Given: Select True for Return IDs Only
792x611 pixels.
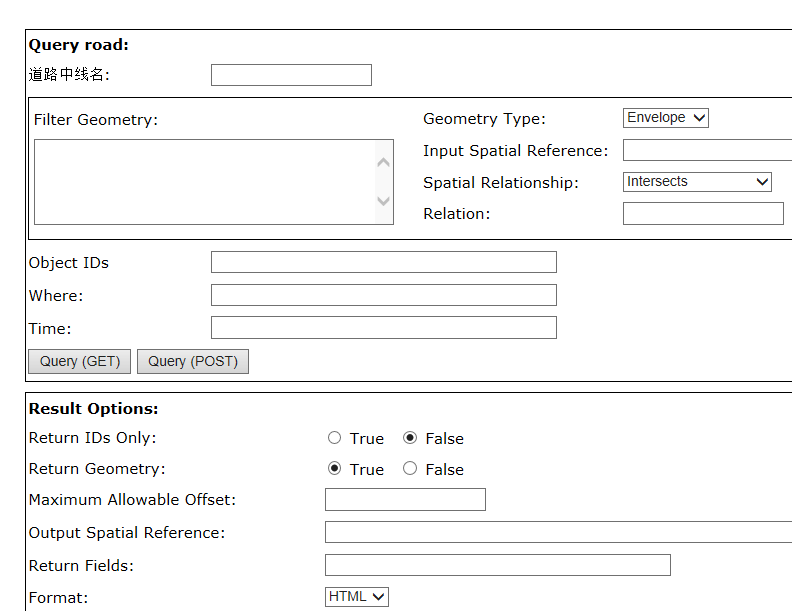Looking at the screenshot, I should pos(335,438).
